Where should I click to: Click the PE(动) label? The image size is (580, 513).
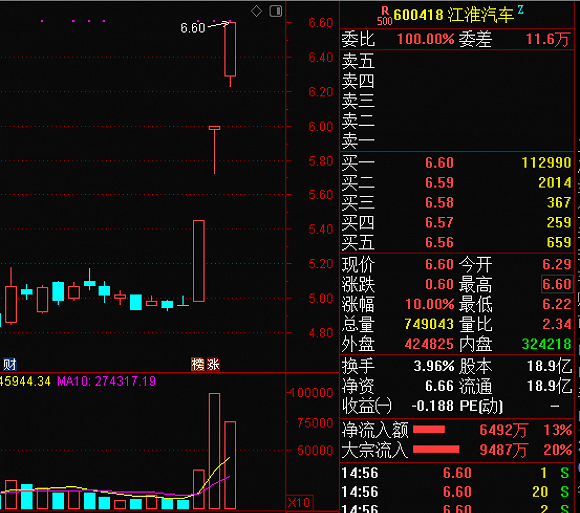[481, 406]
